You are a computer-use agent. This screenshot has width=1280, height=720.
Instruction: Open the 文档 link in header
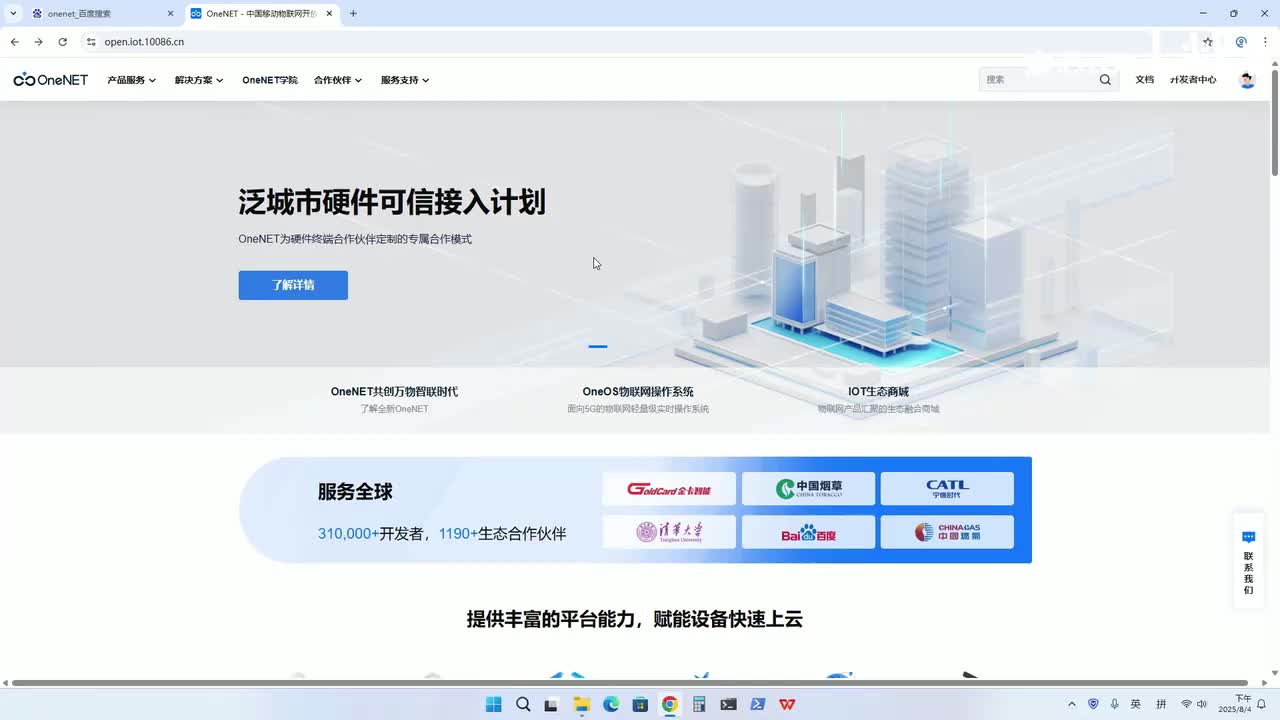coord(1145,80)
